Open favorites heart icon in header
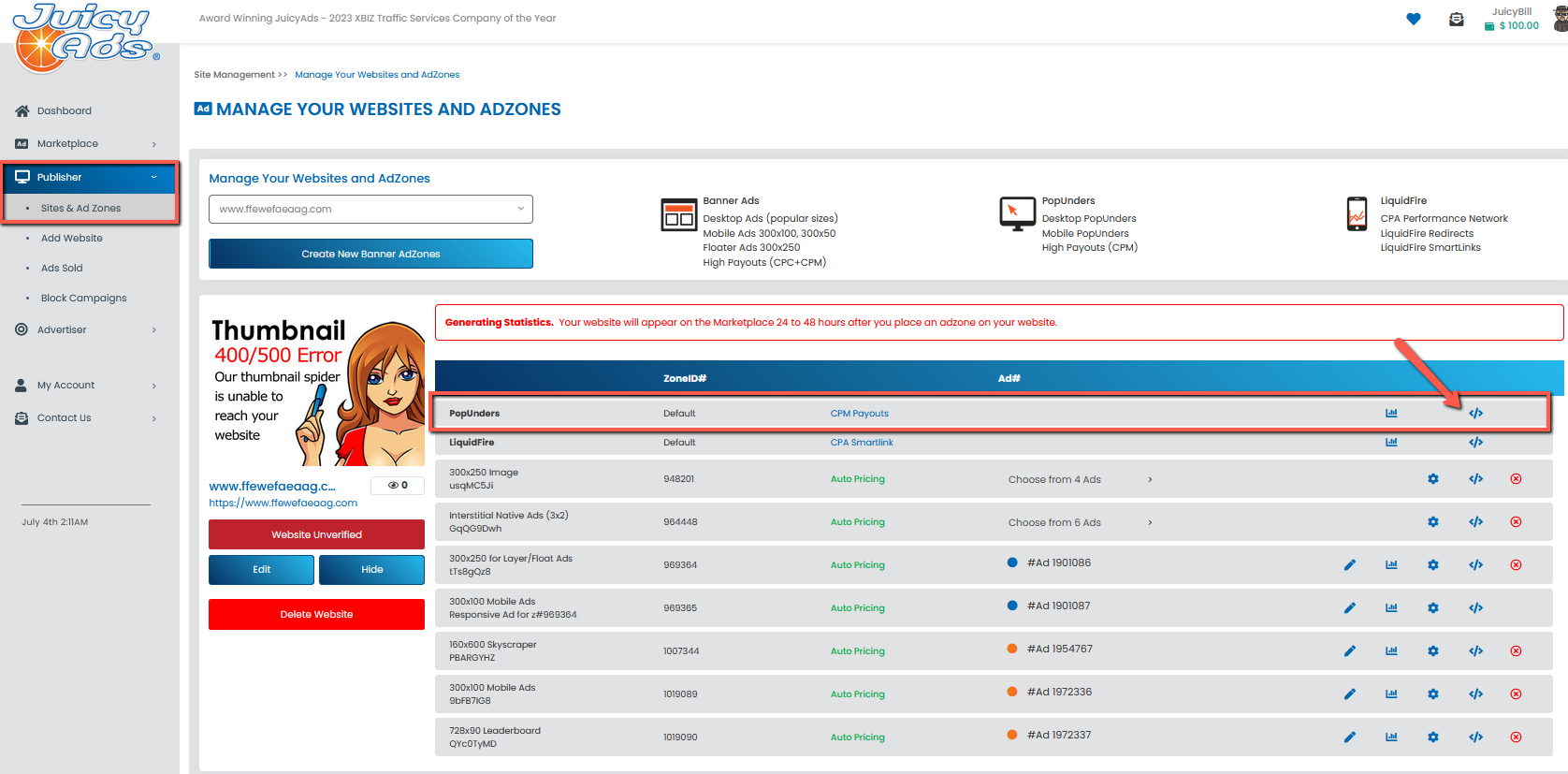Image resolution: width=1568 pixels, height=774 pixels. point(1414,19)
